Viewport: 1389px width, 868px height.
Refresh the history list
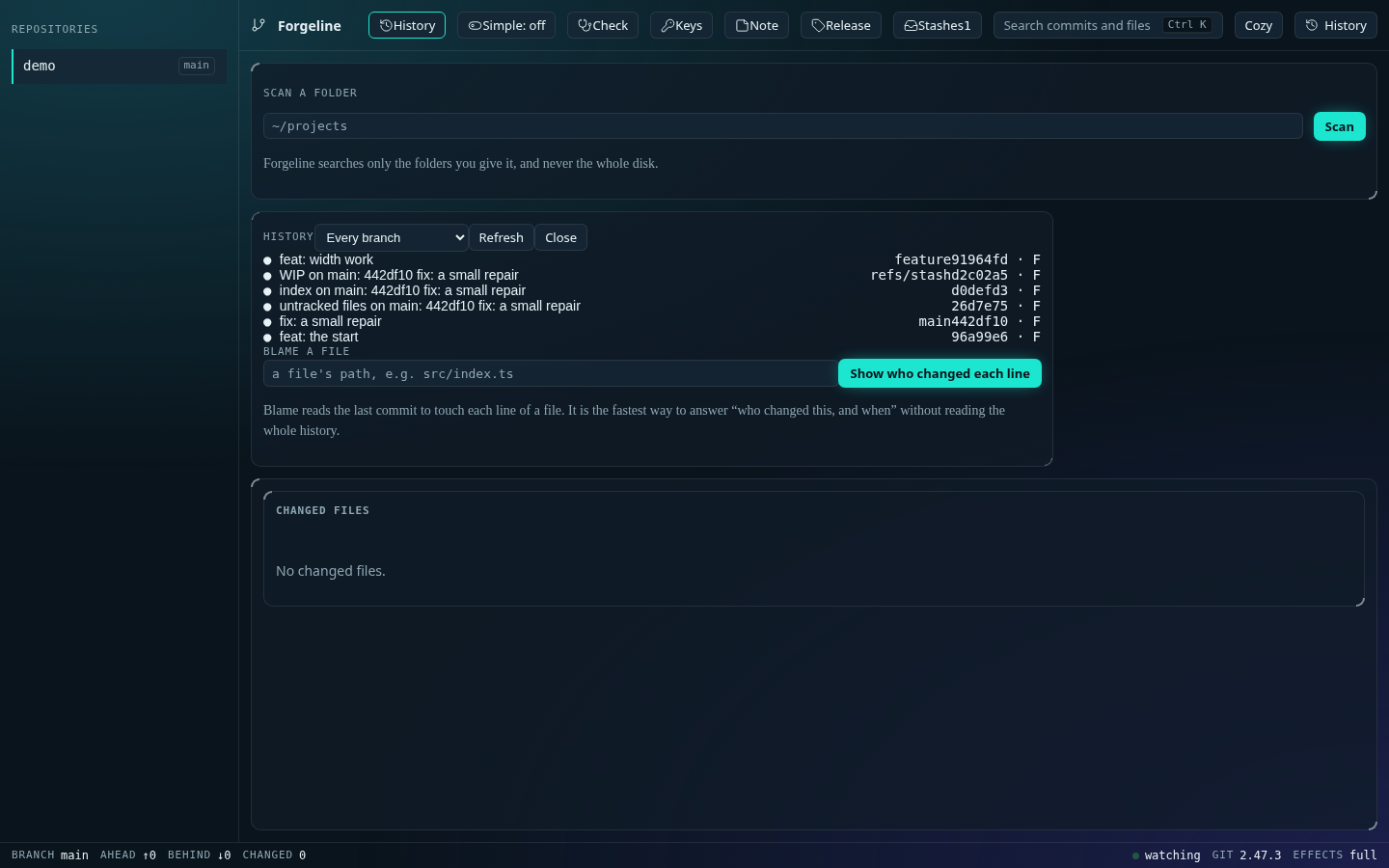(x=502, y=237)
